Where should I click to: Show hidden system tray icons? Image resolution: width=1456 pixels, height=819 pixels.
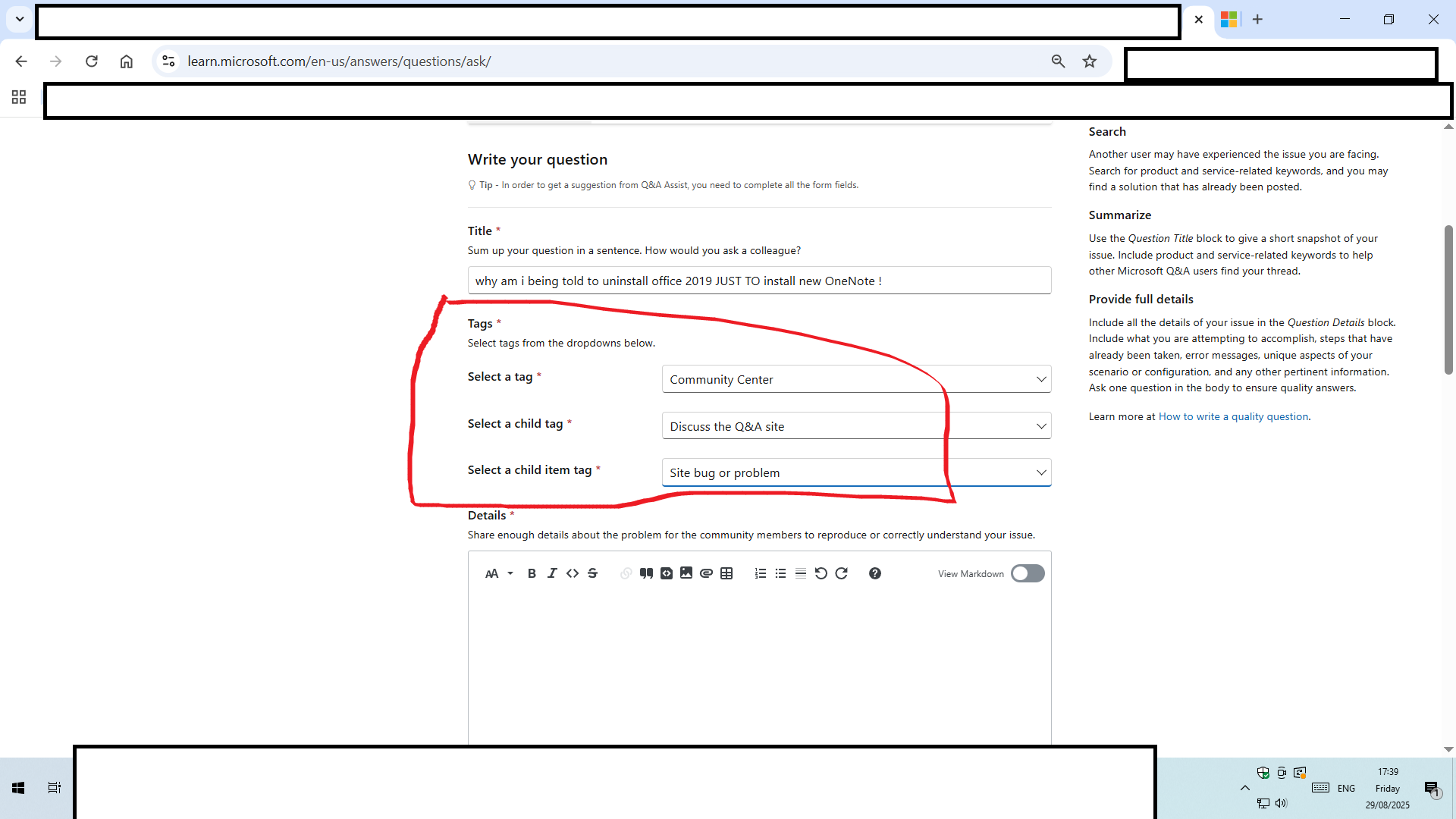(x=1245, y=788)
